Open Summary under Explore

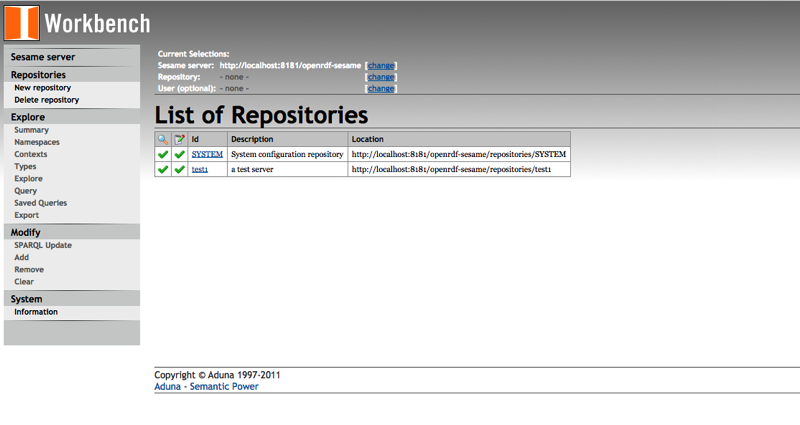pyautogui.click(x=31, y=130)
